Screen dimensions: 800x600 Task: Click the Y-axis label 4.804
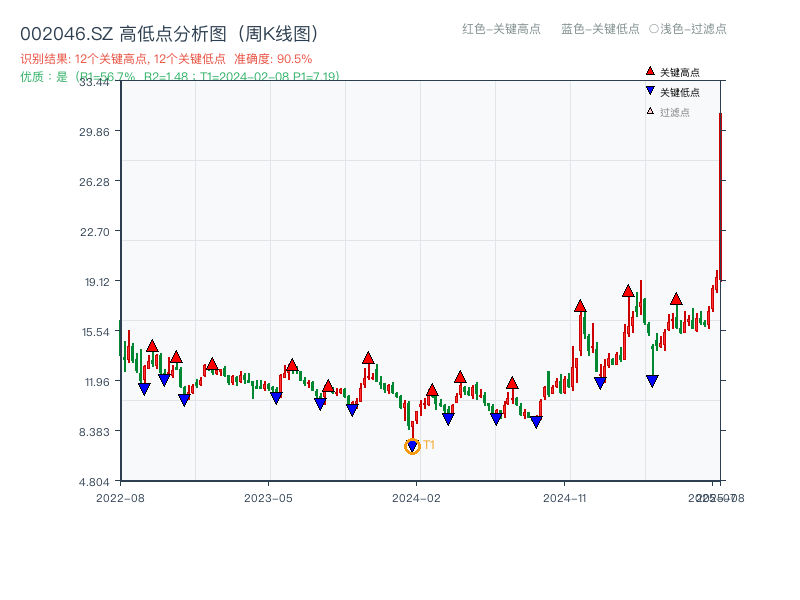point(94,482)
